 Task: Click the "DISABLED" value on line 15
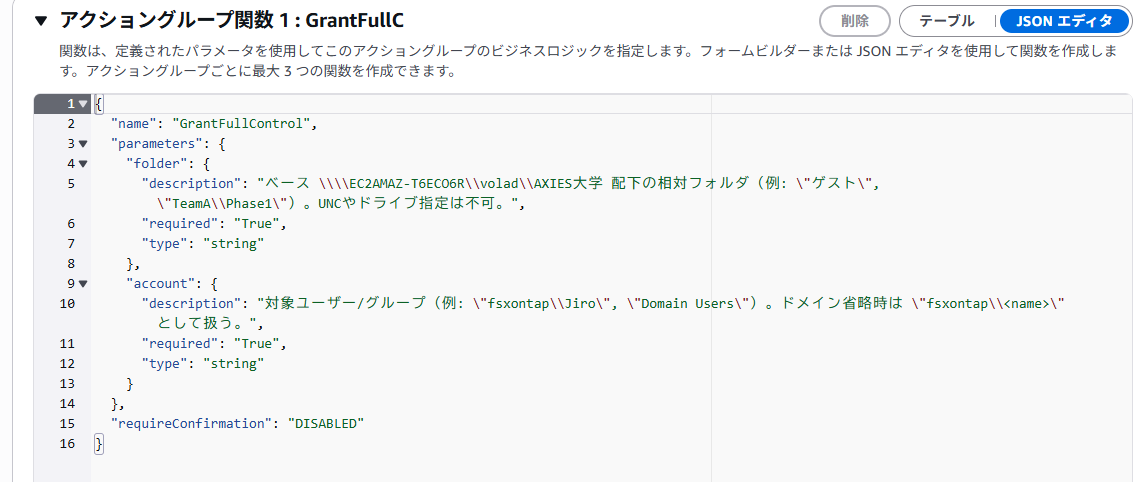coord(326,423)
